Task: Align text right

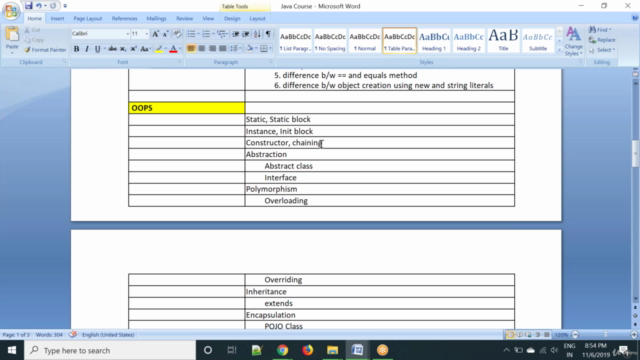Action: (x=212, y=49)
